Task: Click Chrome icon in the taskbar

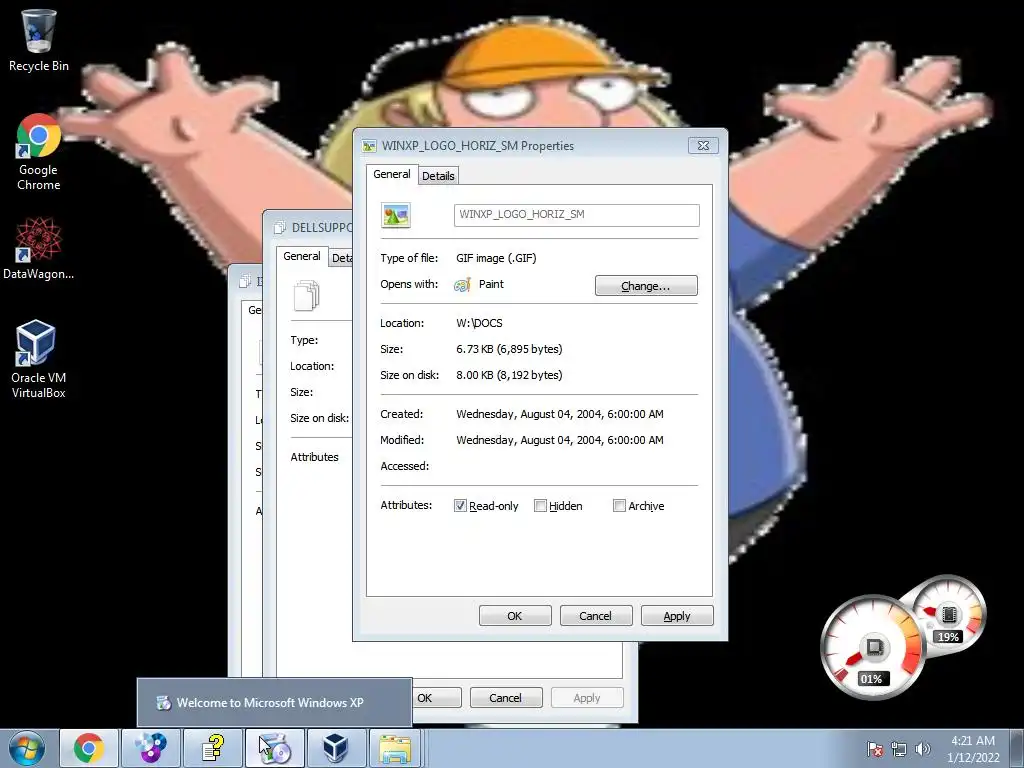Action: click(x=89, y=748)
